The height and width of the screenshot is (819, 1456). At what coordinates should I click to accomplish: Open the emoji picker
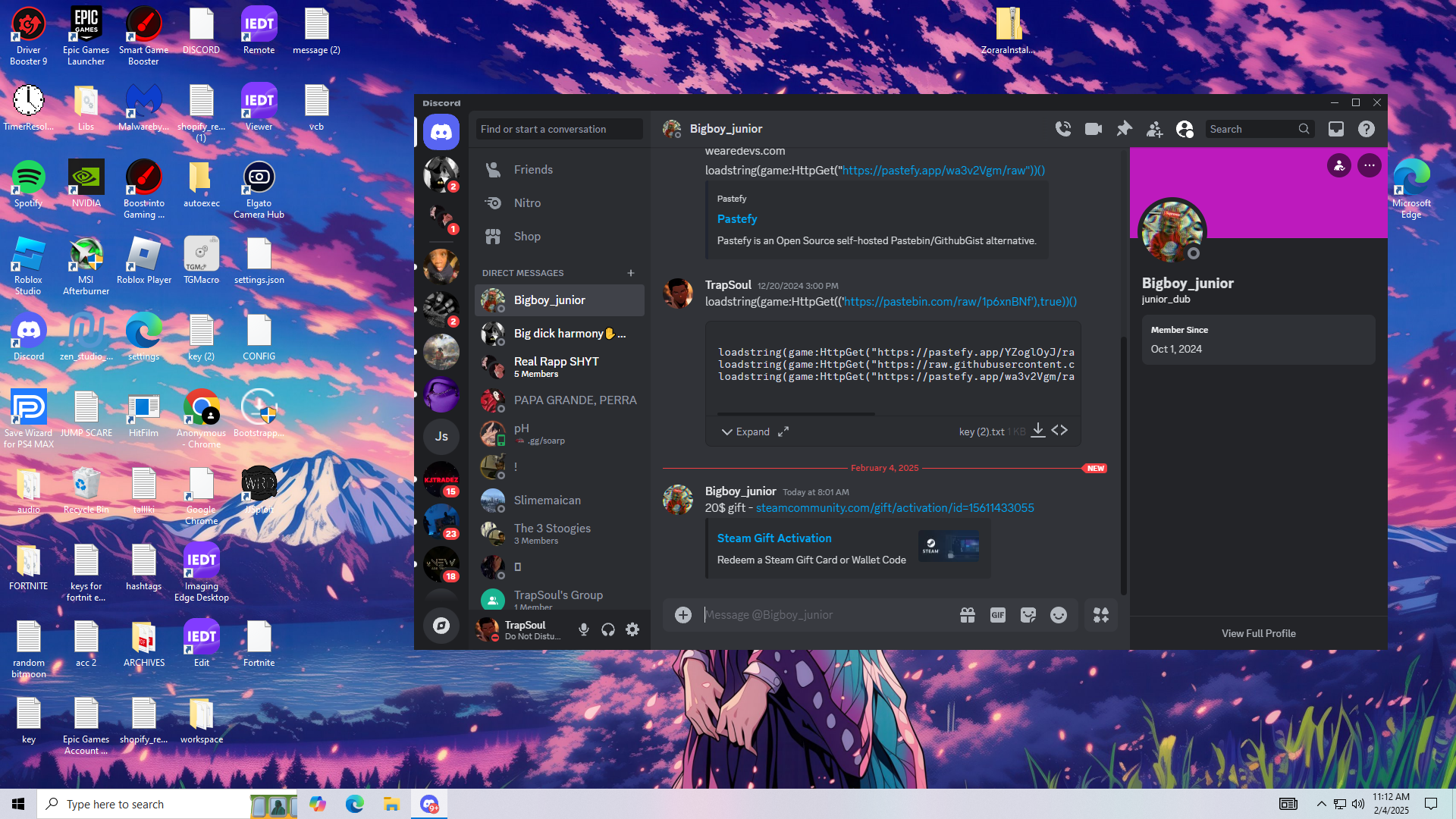[x=1059, y=615]
